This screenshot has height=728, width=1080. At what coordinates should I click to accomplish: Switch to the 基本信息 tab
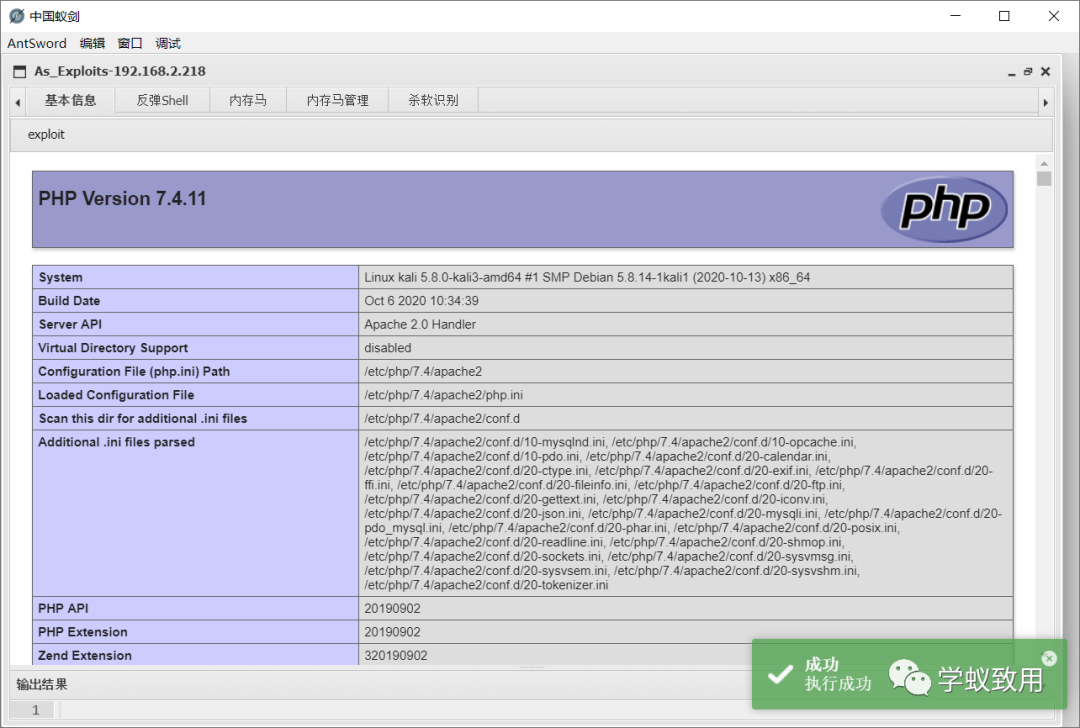70,101
